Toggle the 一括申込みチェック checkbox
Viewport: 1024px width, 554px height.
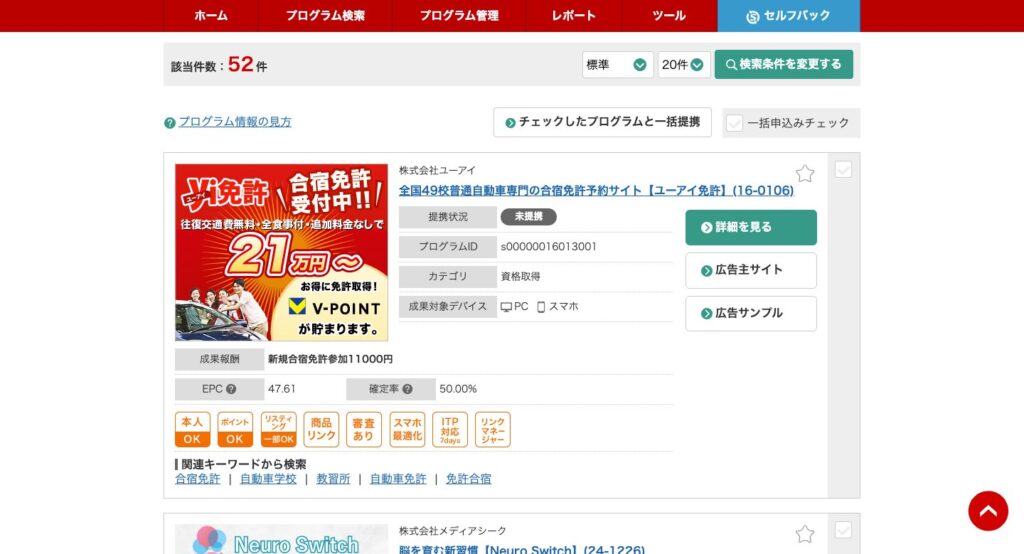[x=735, y=123]
